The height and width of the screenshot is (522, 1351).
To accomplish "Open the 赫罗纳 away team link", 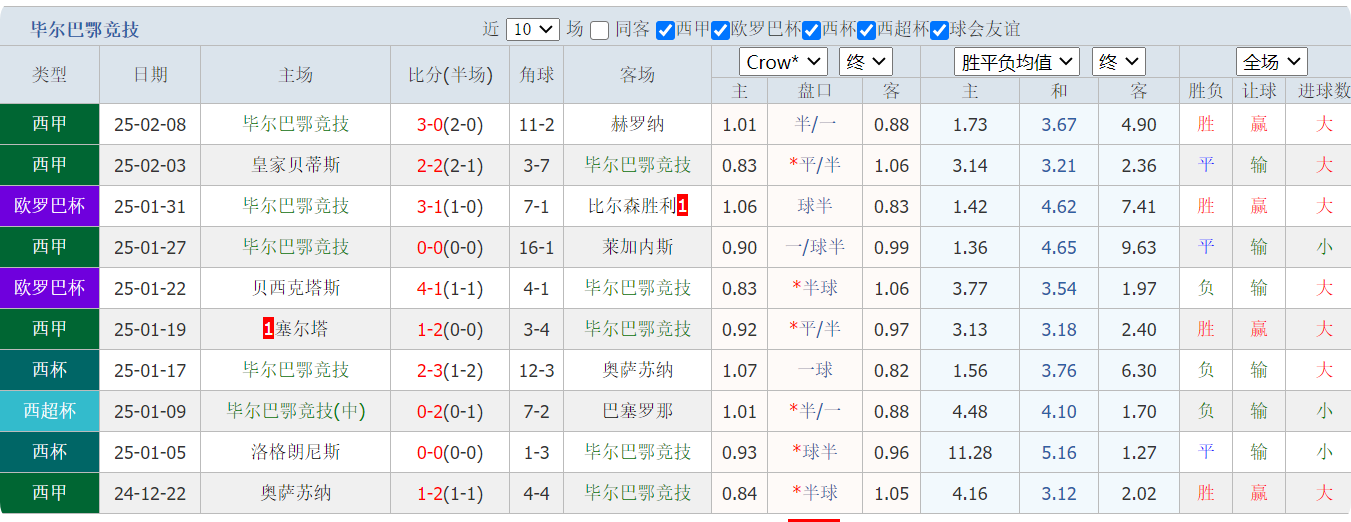I will pyautogui.click(x=638, y=125).
